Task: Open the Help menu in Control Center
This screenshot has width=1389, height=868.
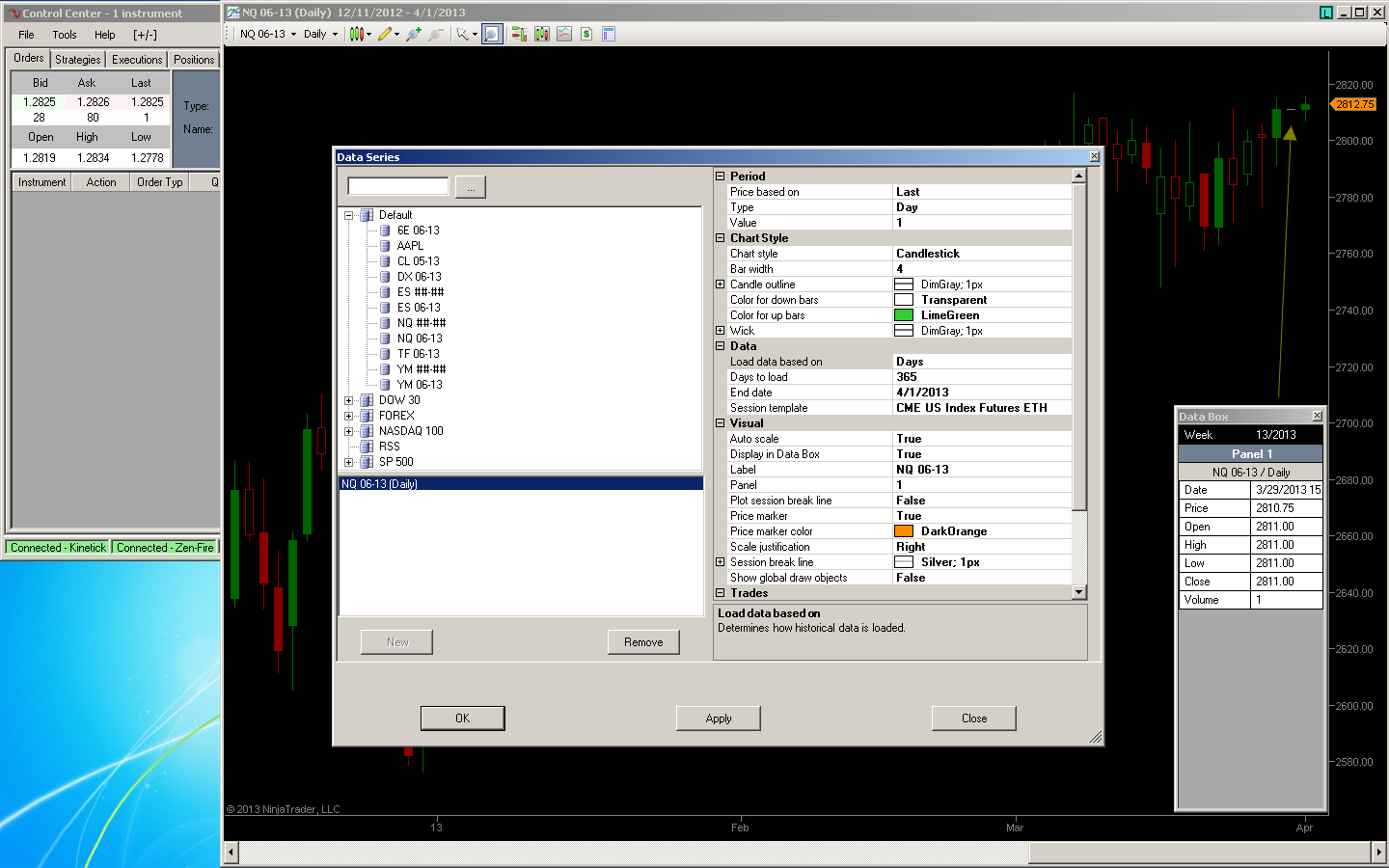Action: point(104,35)
